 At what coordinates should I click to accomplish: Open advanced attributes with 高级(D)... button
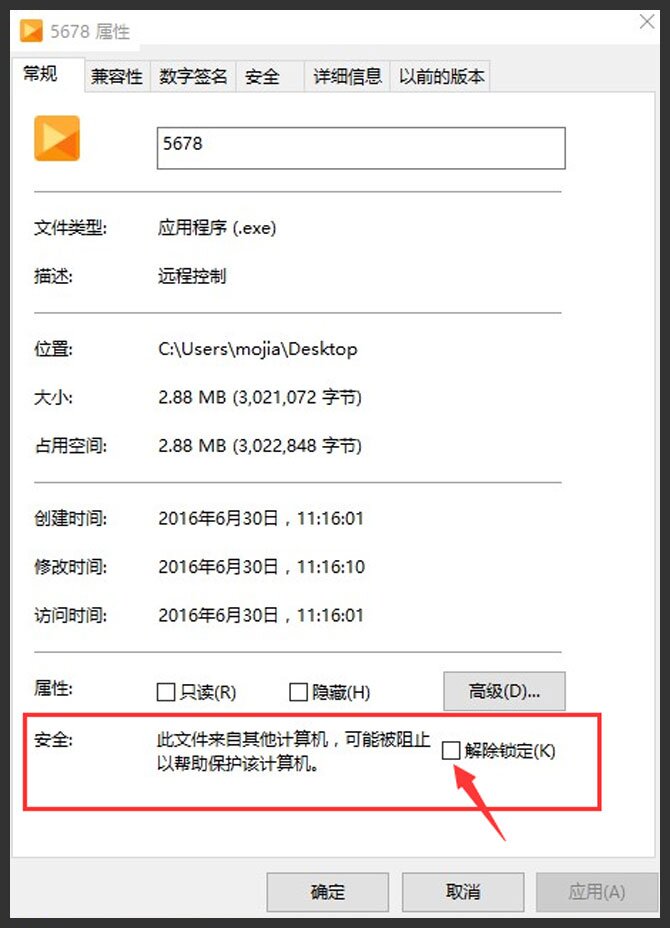504,691
